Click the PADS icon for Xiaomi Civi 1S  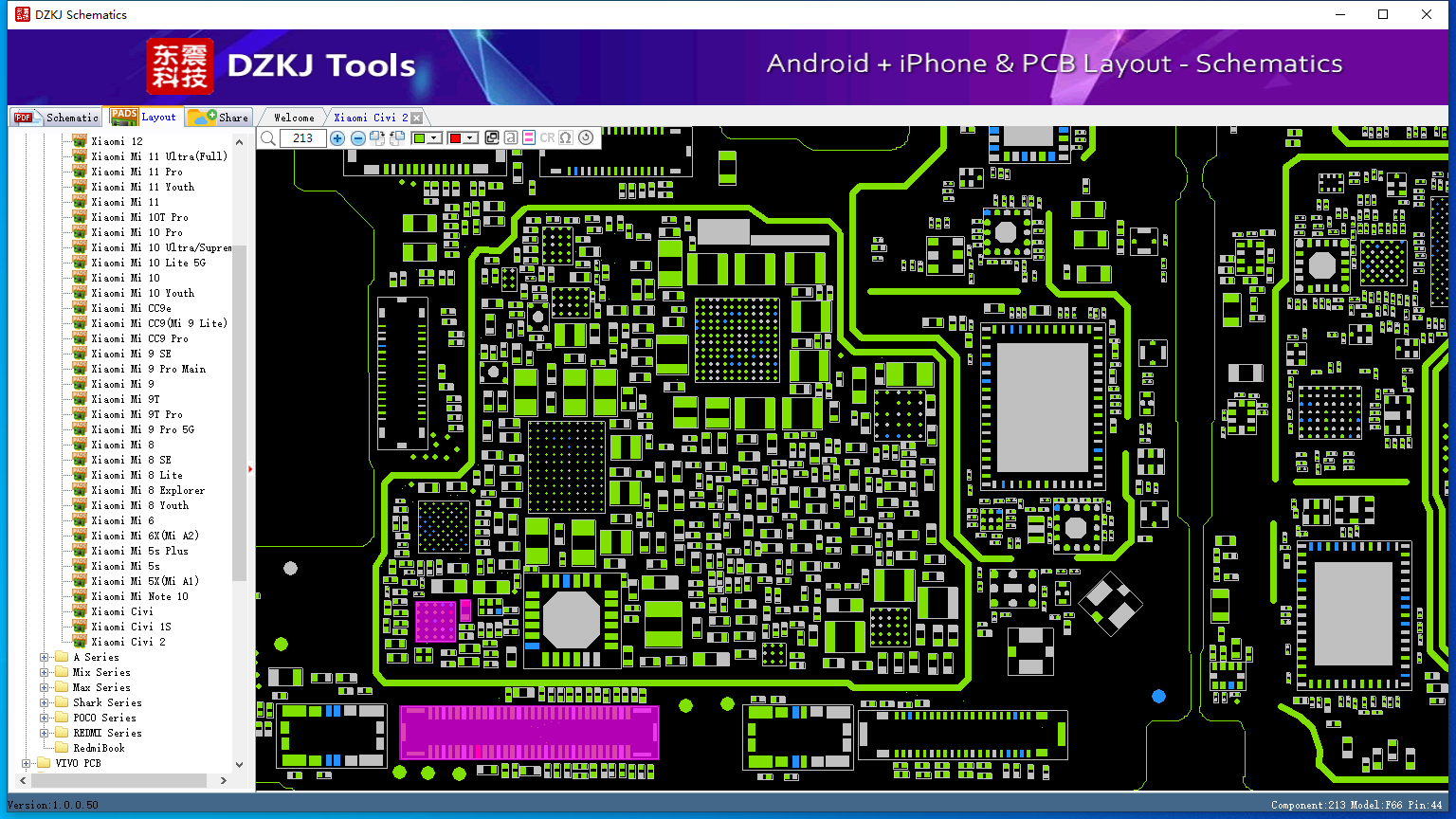[80, 627]
